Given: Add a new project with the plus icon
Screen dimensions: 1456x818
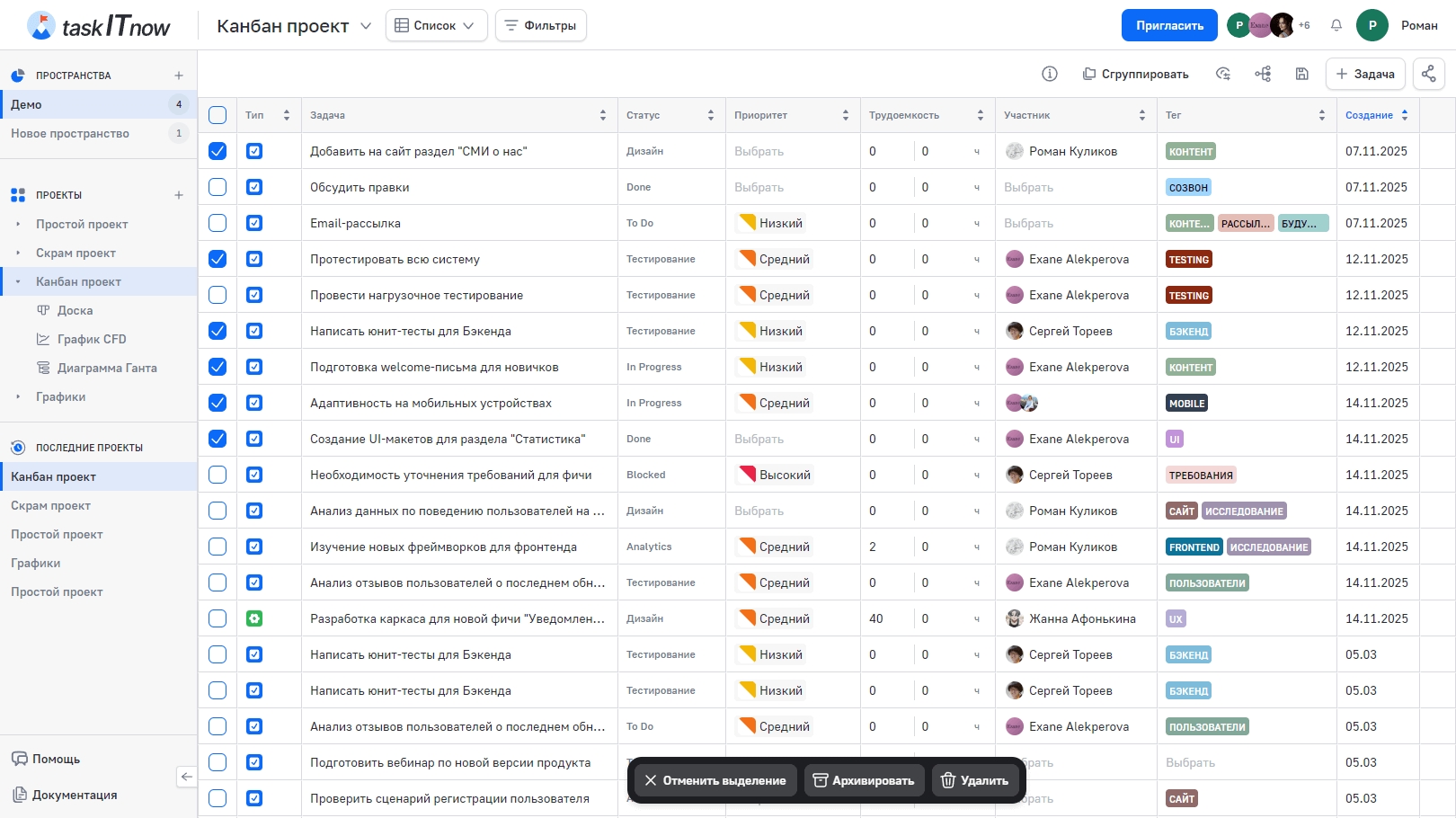Looking at the screenshot, I should pos(179,195).
